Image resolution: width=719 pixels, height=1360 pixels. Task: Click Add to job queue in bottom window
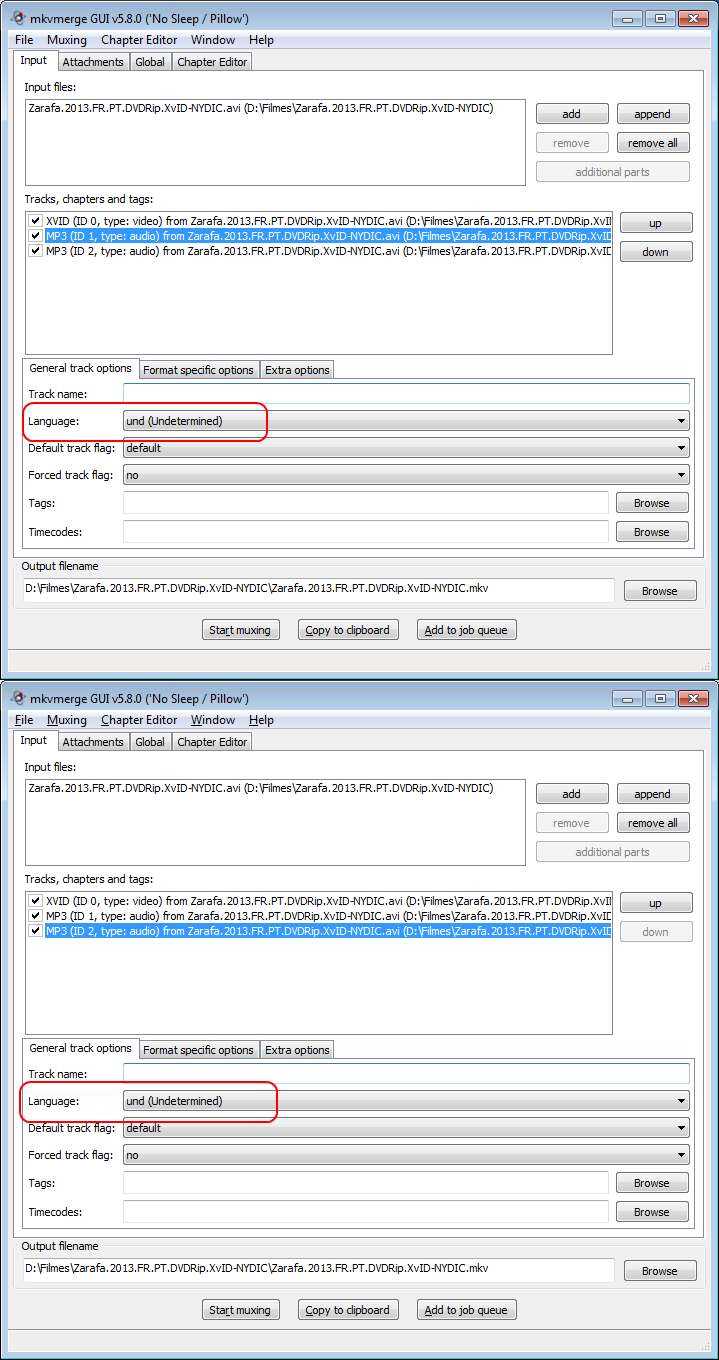466,1310
